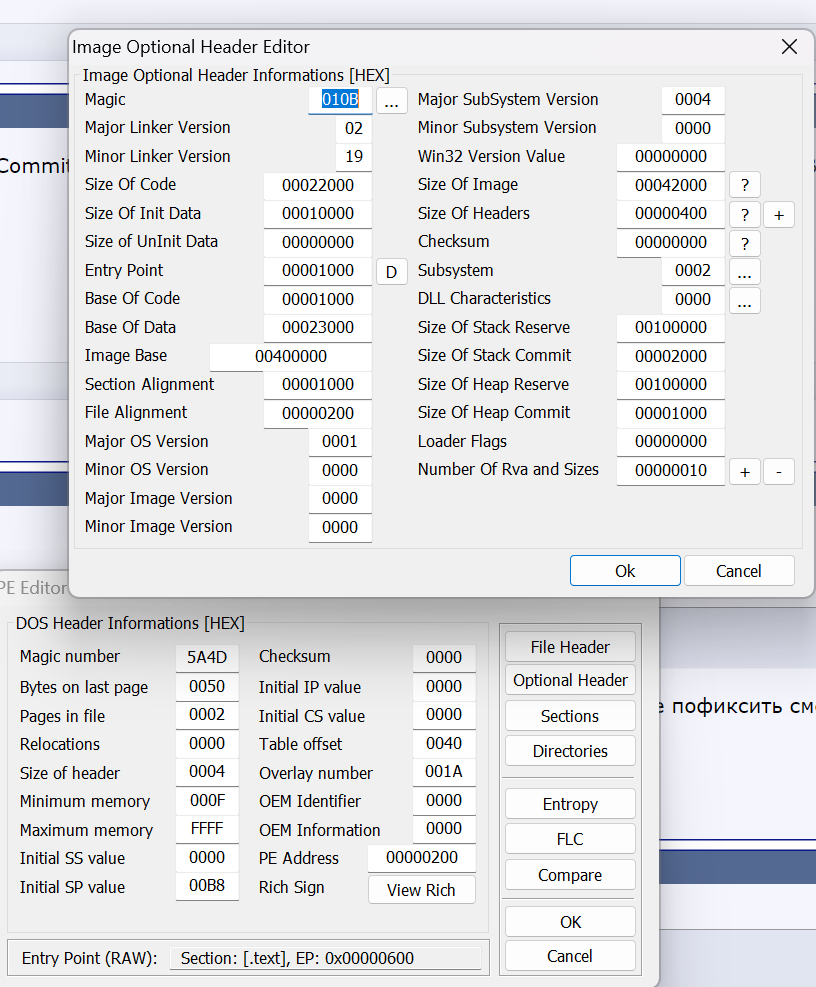The height and width of the screenshot is (987, 816).
Task: Close the Image Optional Header Editor window
Action: click(x=789, y=47)
